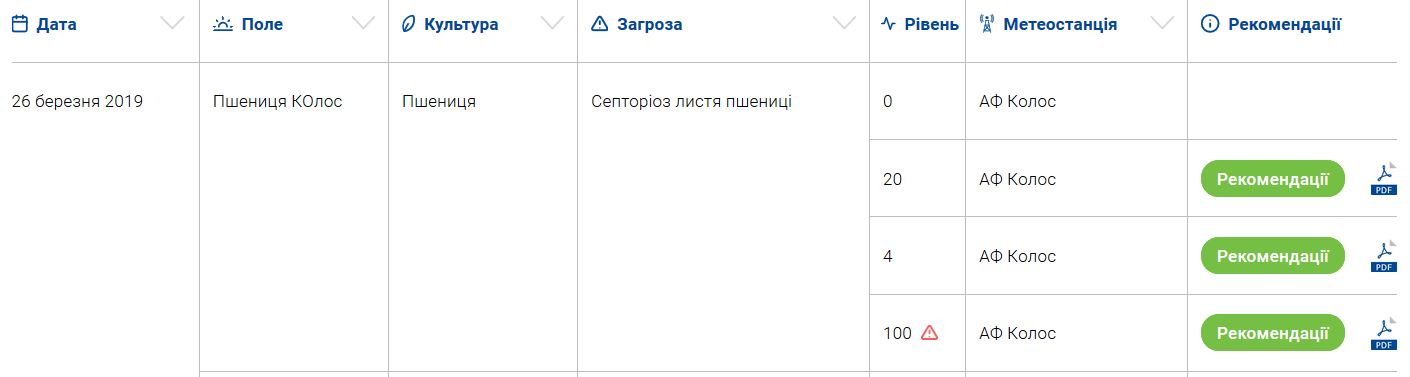Open the PDF file for level 4 row
This screenshot has height=377, width=1410.
point(1384,256)
